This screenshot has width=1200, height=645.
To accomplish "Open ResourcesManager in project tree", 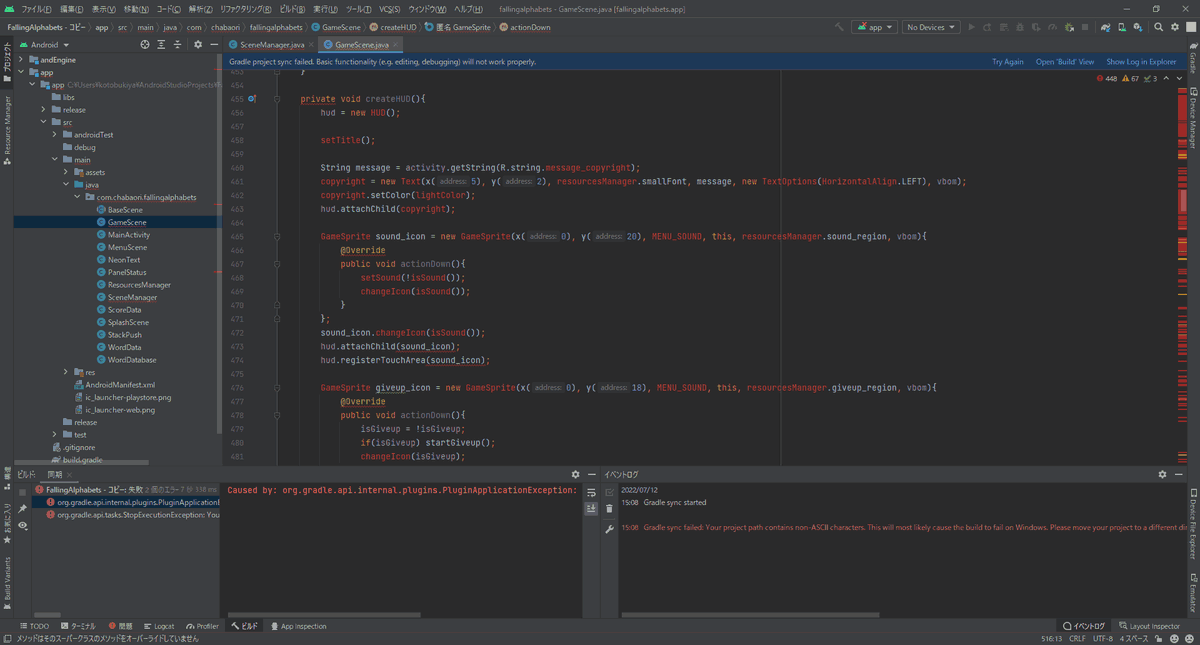I will [x=139, y=285].
